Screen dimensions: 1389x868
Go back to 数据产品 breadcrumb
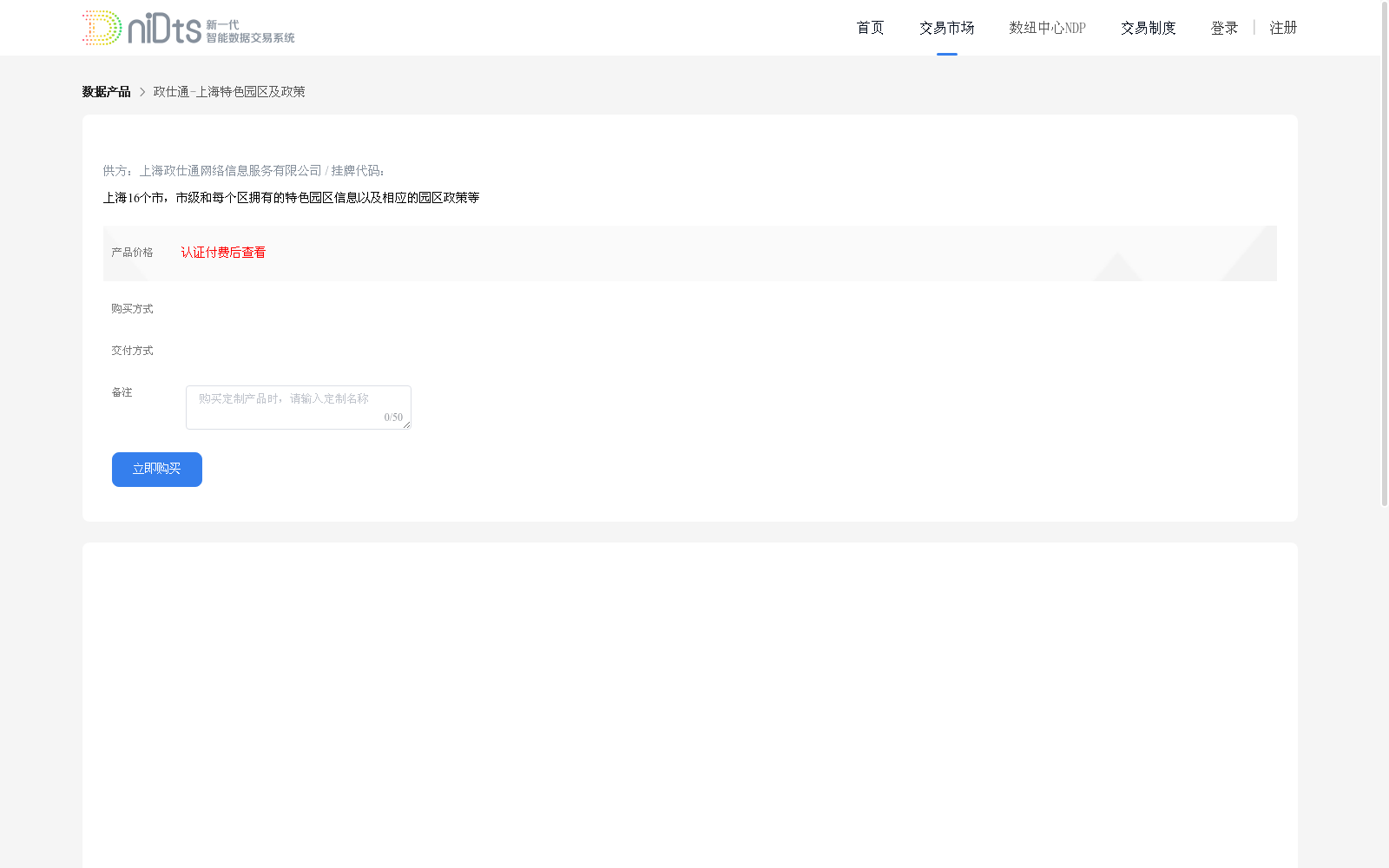[106, 92]
